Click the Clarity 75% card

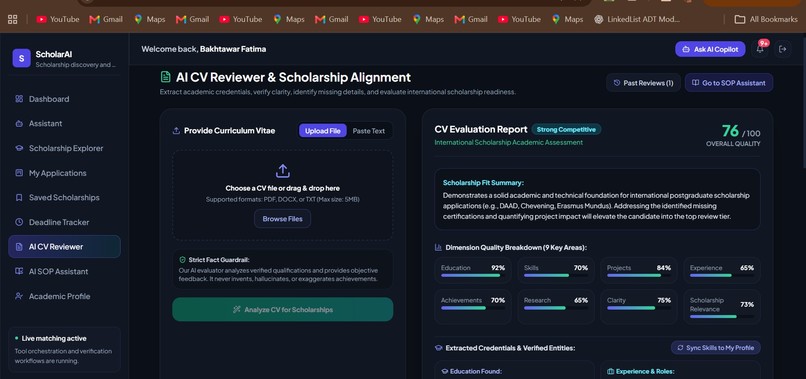click(639, 307)
